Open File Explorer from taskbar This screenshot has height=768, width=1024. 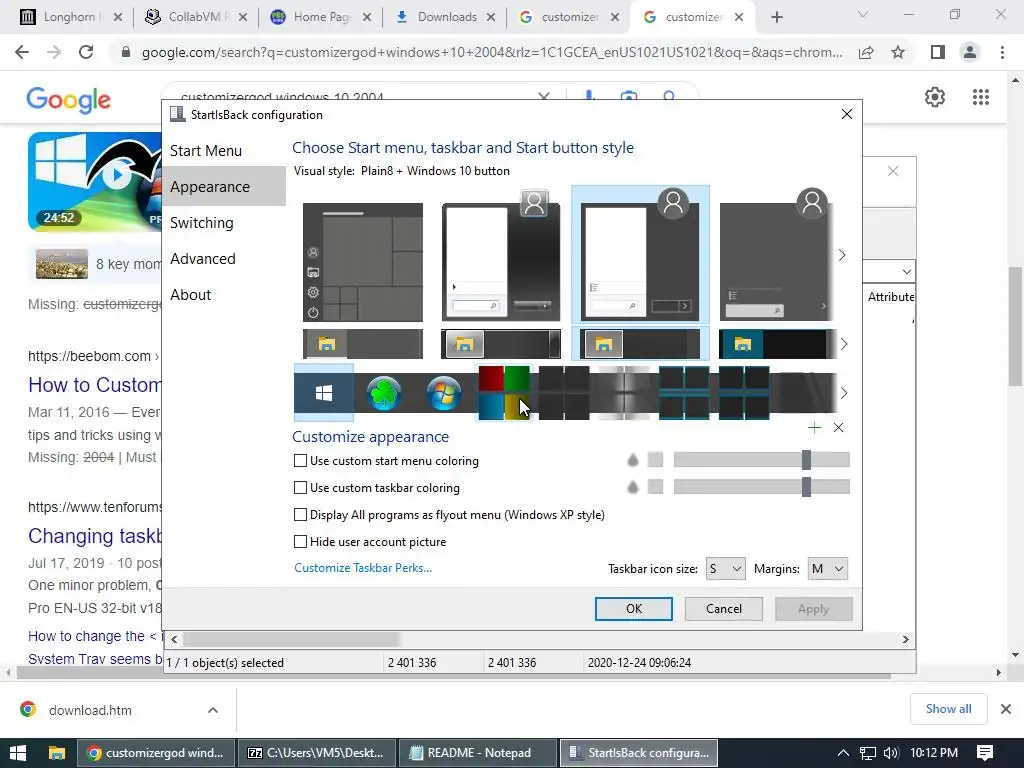(x=57, y=753)
